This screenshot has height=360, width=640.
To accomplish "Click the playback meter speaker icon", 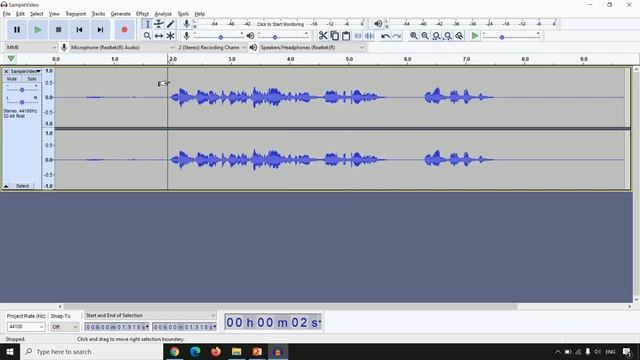I will 378,24.
